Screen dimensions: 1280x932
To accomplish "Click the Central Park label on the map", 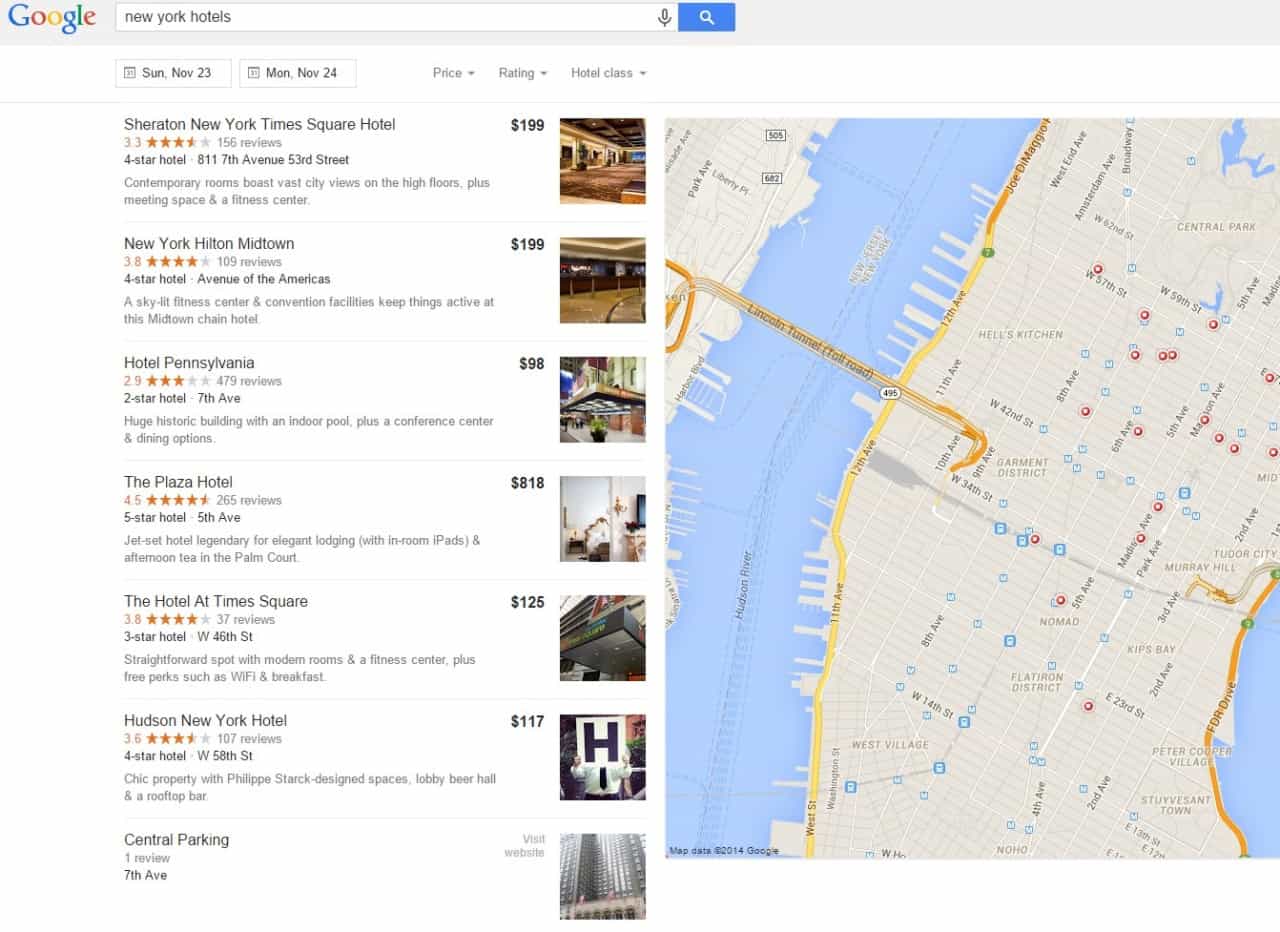I will 1216,227.
